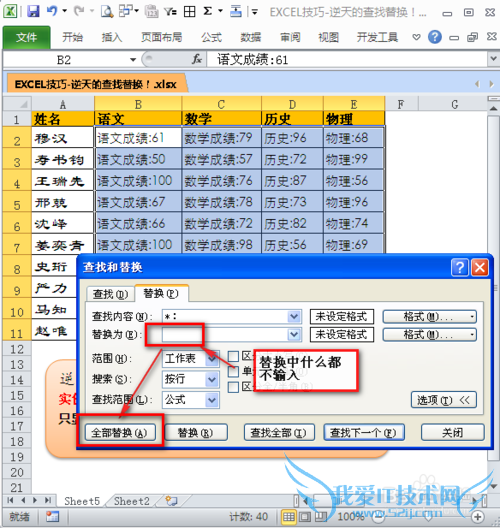Click the 替换(R) button

195,432
